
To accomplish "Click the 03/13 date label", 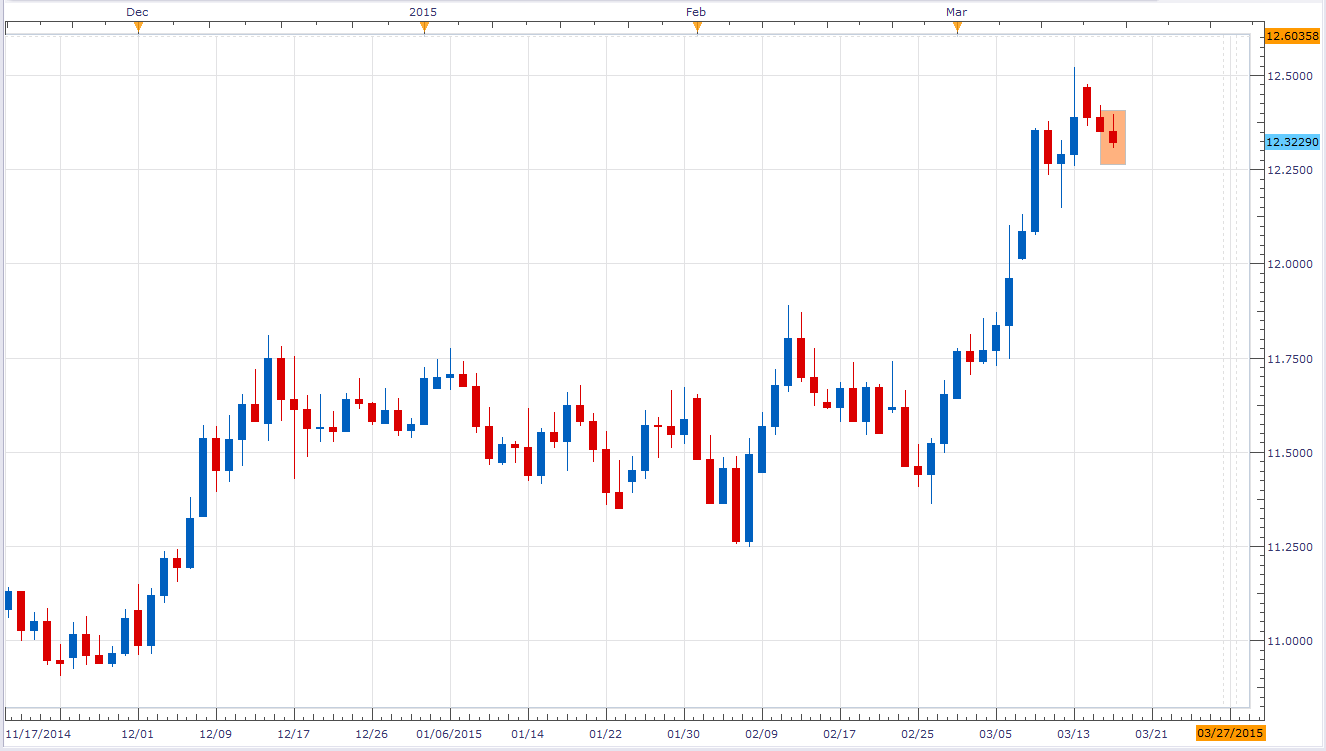I will pos(1075,733).
